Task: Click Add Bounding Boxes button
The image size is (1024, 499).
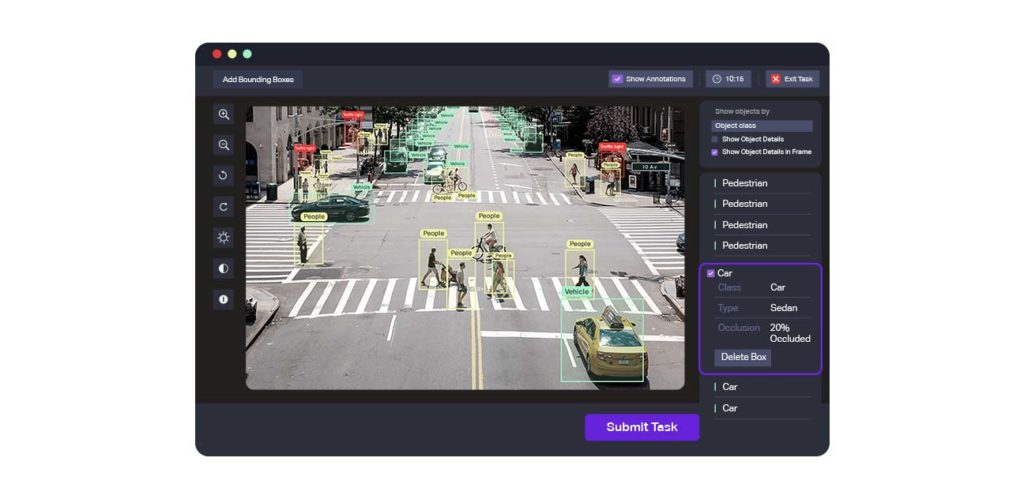Action: tap(258, 80)
